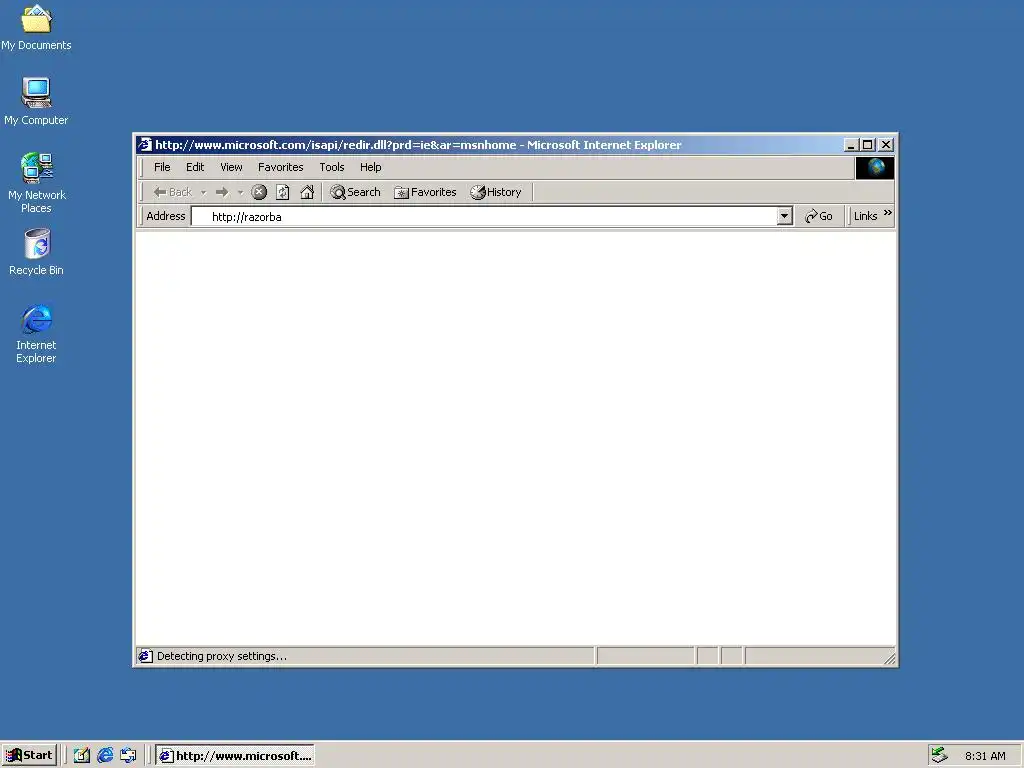This screenshot has width=1024, height=768.
Task: Click IE icon in title bar
Action: 145,144
